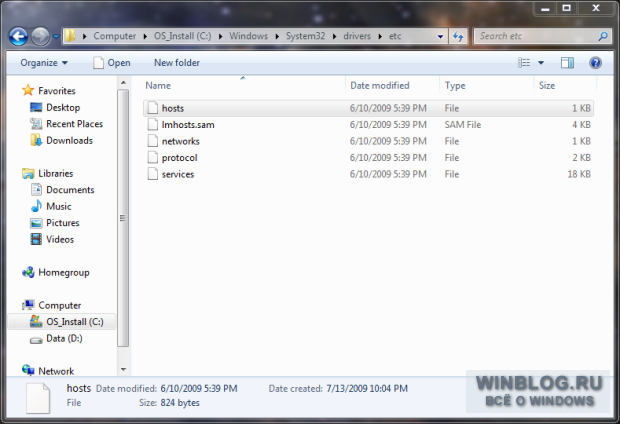The width and height of the screenshot is (620, 424).
Task: Click Open in the toolbar
Action: (112, 63)
